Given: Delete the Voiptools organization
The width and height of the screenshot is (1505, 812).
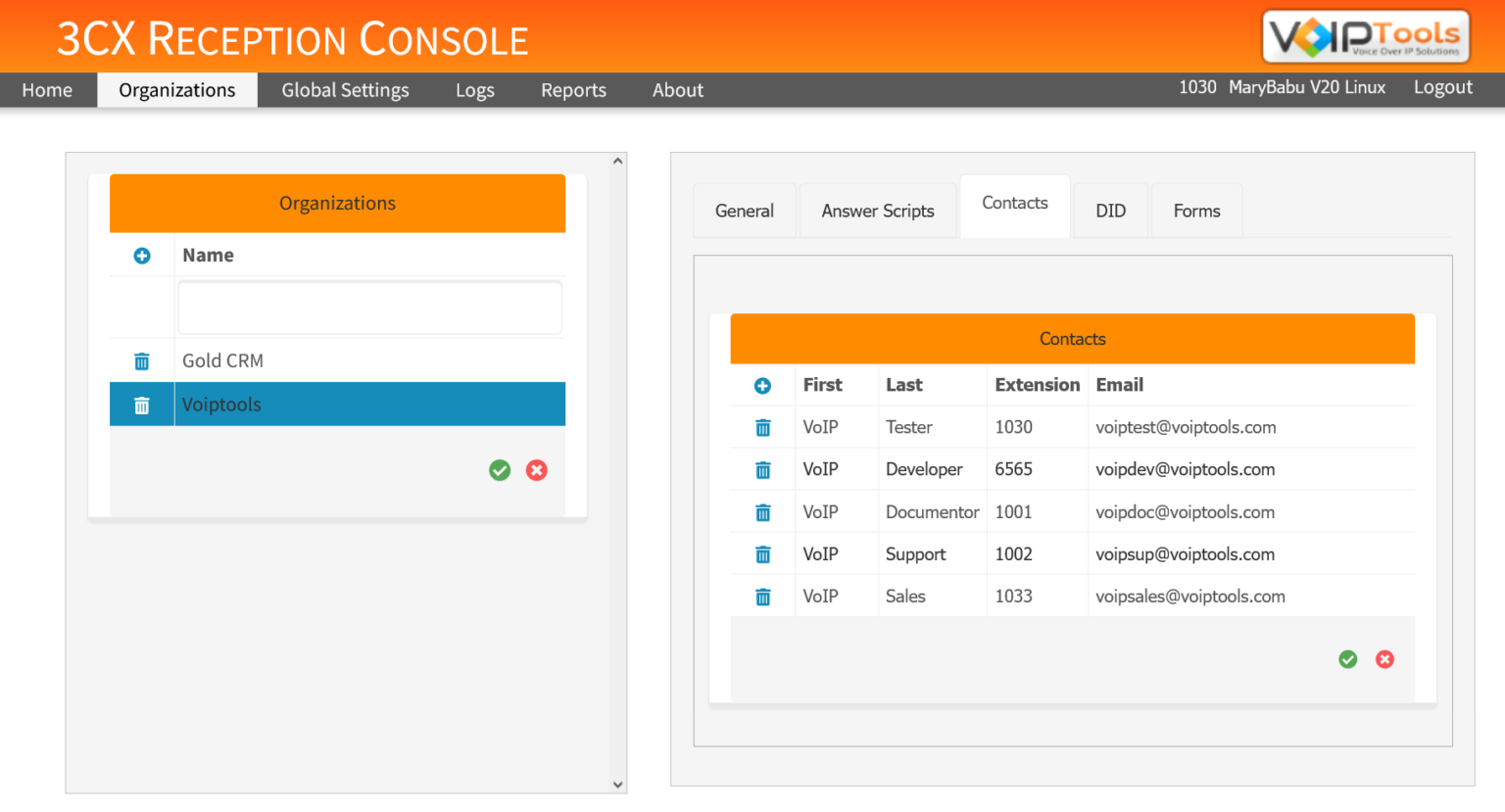Looking at the screenshot, I should pos(141,404).
